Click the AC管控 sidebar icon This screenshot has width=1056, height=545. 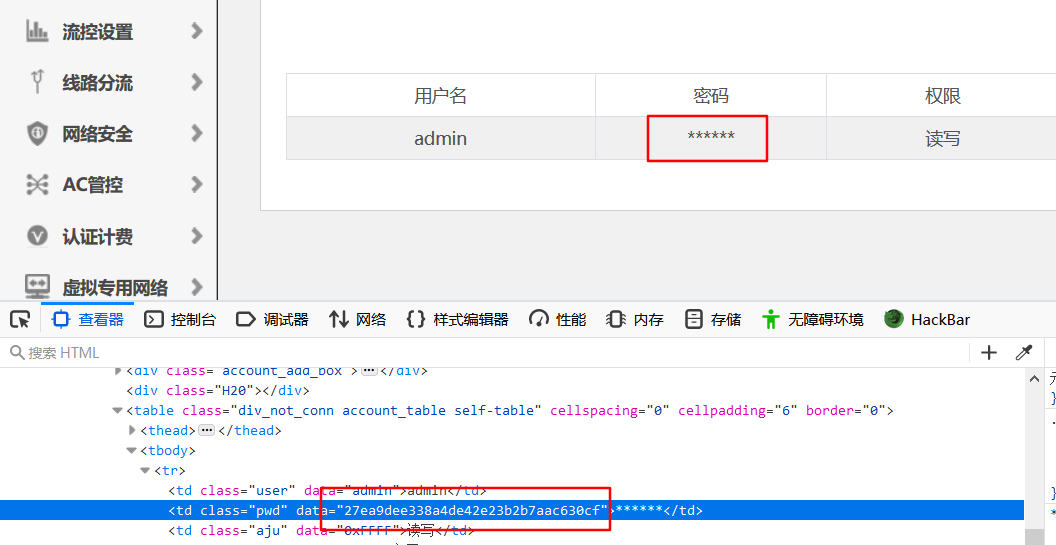(x=37, y=185)
